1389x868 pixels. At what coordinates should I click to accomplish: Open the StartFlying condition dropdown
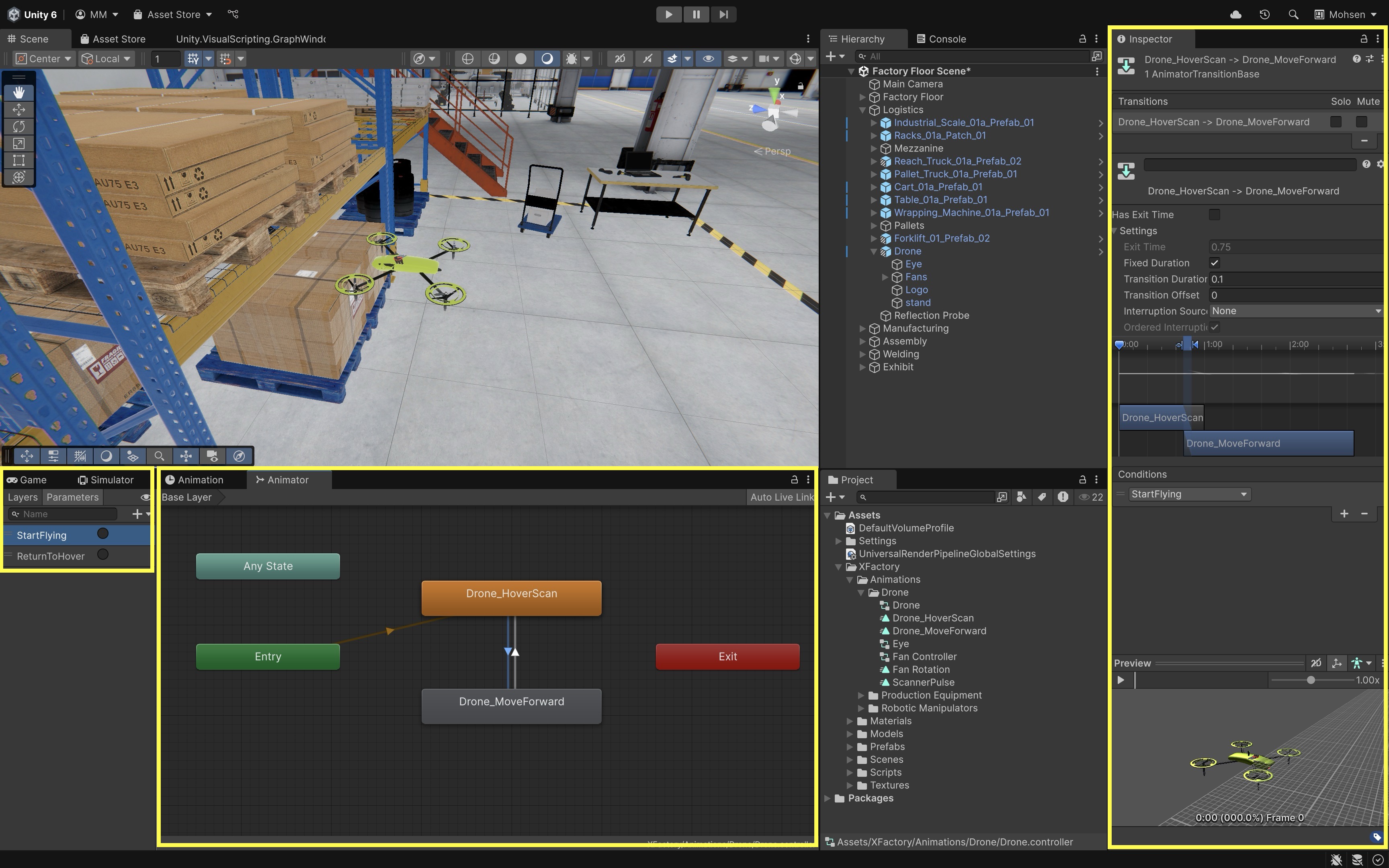(x=1189, y=494)
